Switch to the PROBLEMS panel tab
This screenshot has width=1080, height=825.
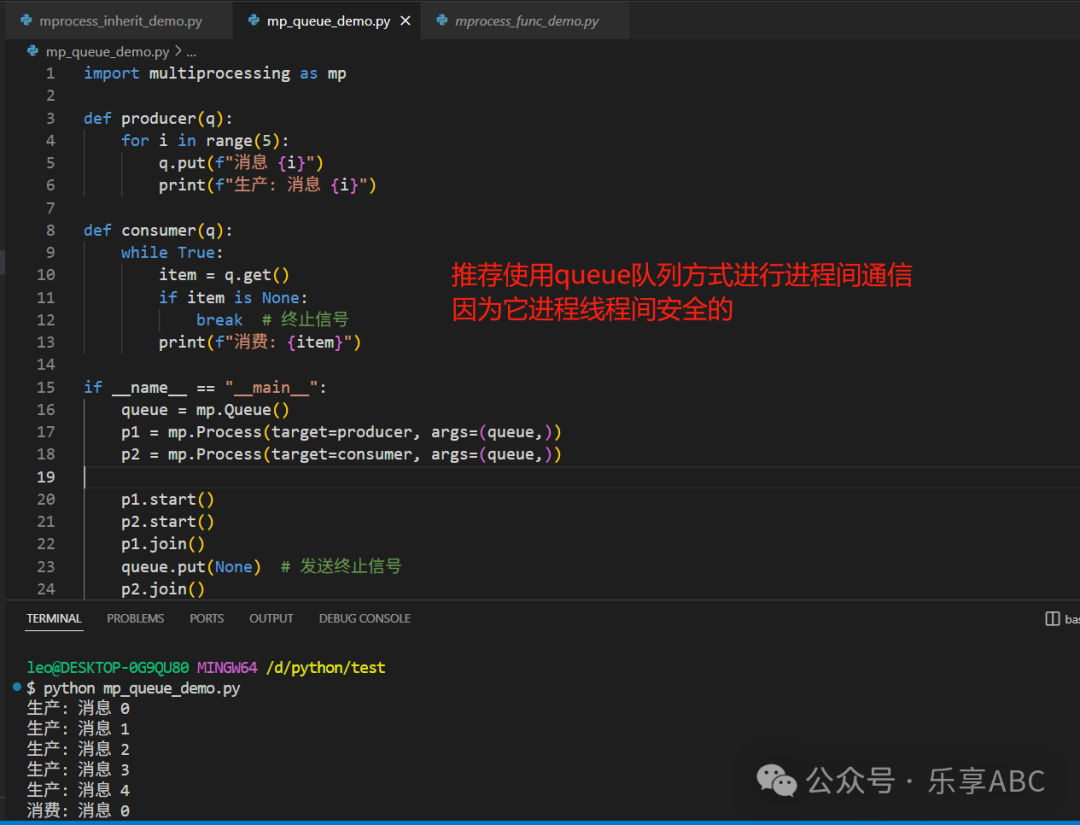coord(135,618)
